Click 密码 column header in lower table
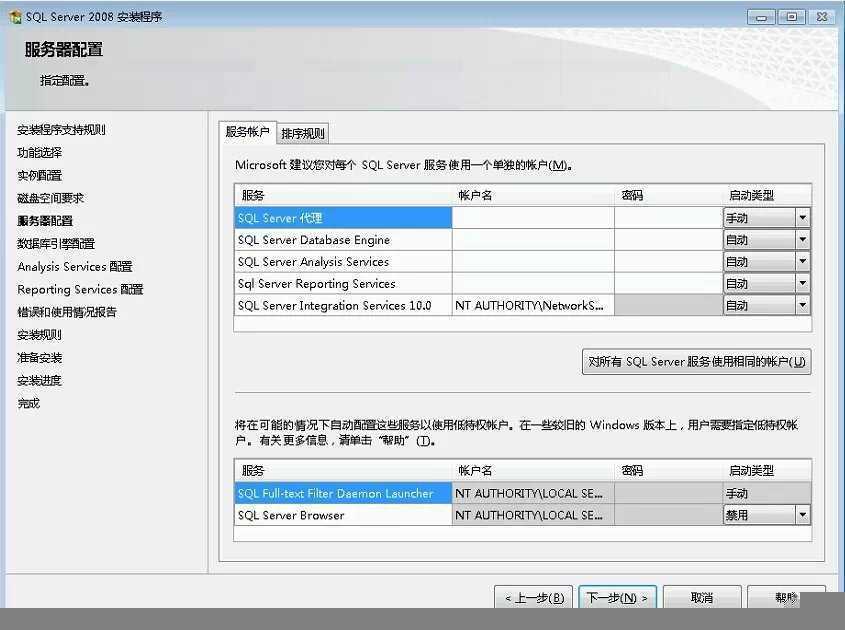 click(x=668, y=470)
